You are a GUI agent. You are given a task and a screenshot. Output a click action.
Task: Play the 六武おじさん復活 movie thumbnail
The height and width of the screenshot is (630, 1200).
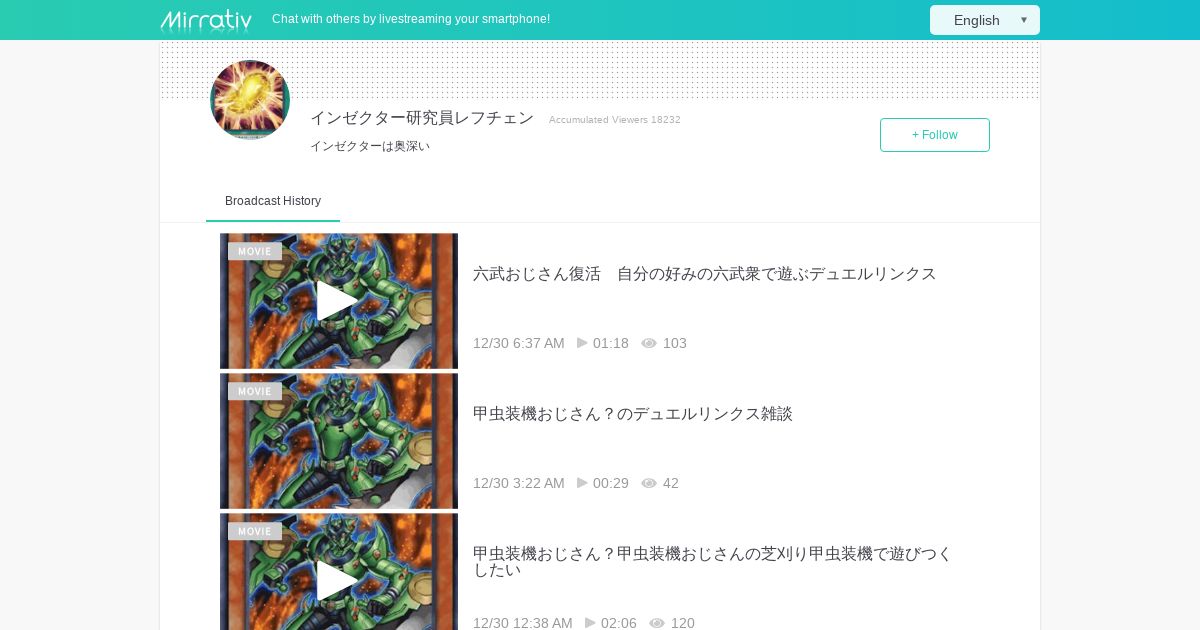click(339, 301)
